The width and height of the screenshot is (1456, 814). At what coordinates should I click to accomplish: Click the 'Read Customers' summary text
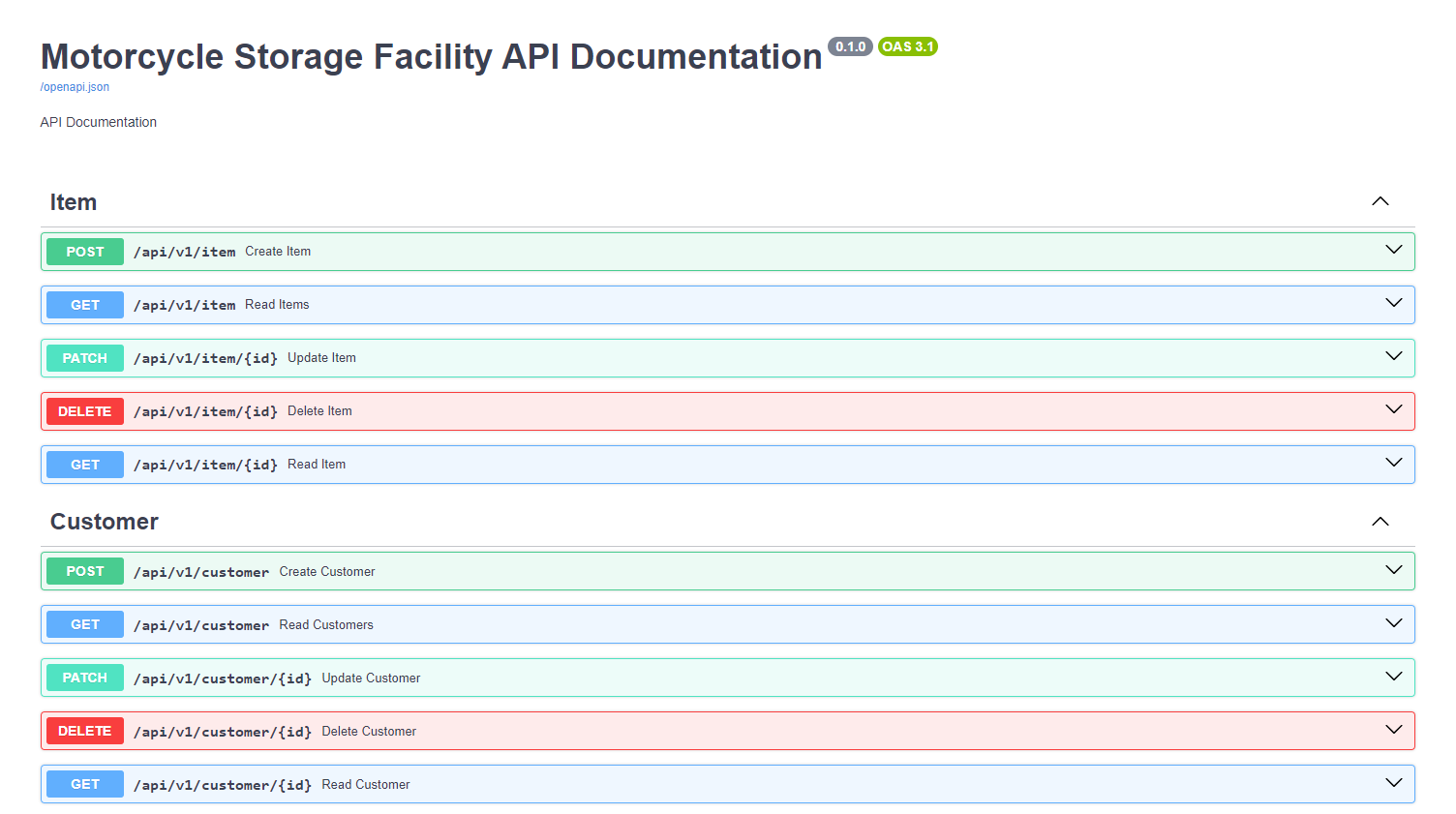coord(326,625)
